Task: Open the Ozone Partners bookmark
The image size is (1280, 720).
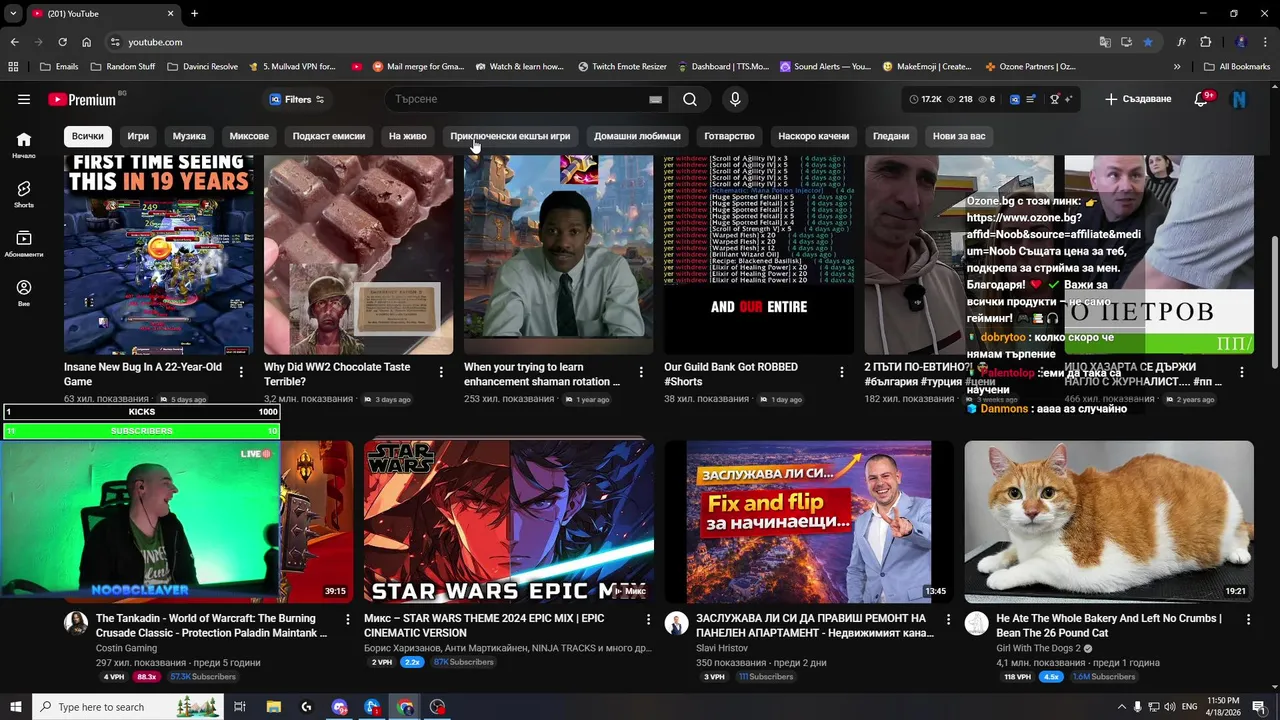Action: point(1030,66)
